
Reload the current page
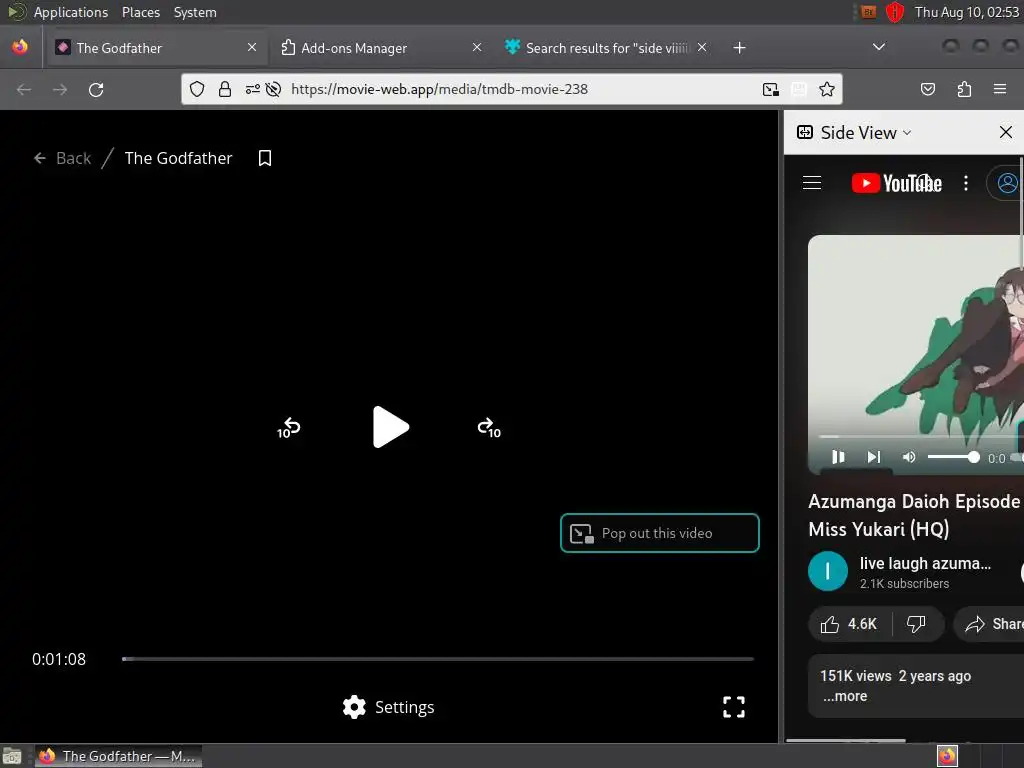pyautogui.click(x=96, y=89)
